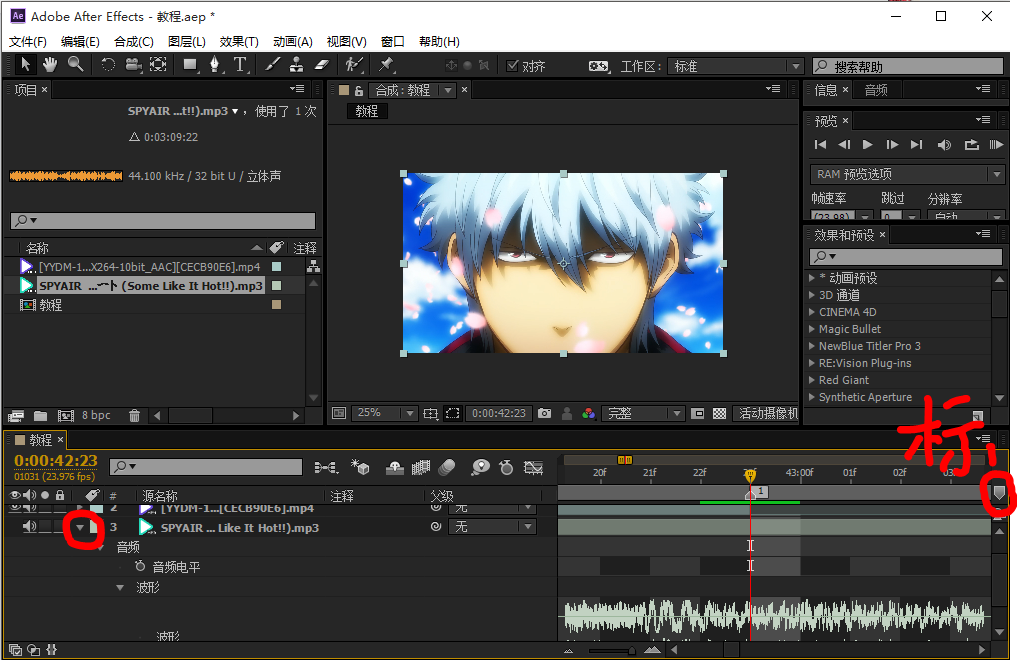Image resolution: width=1017 pixels, height=660 pixels.
Task: Click the play button in the Preview panel
Action: coord(867,145)
